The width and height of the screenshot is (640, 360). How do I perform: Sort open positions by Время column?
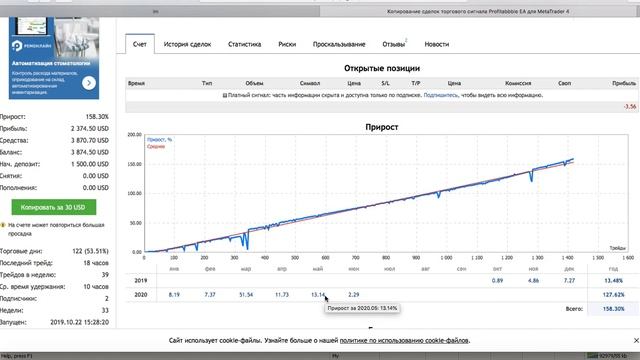(136, 83)
